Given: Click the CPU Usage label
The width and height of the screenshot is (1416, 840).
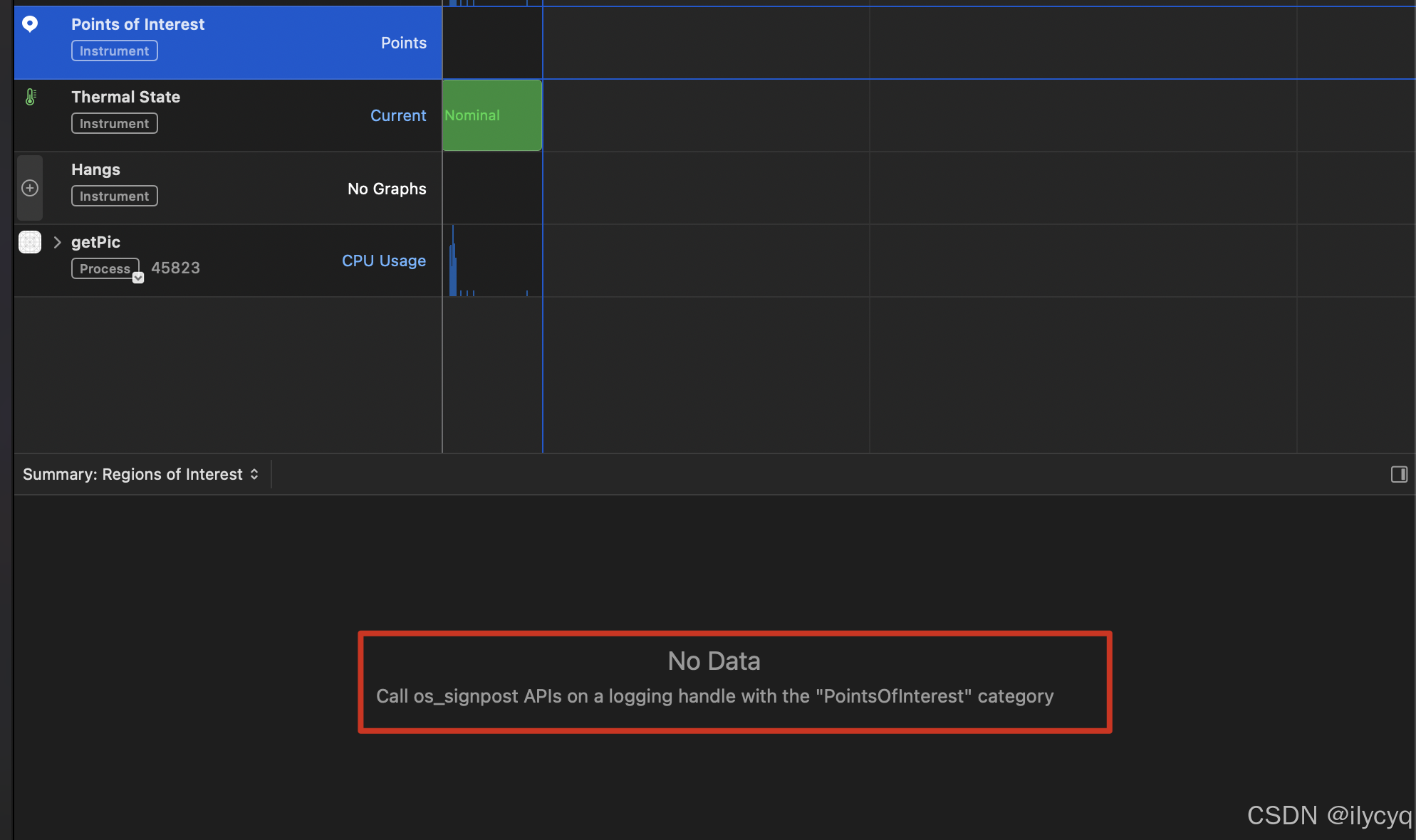Looking at the screenshot, I should click(x=383, y=261).
